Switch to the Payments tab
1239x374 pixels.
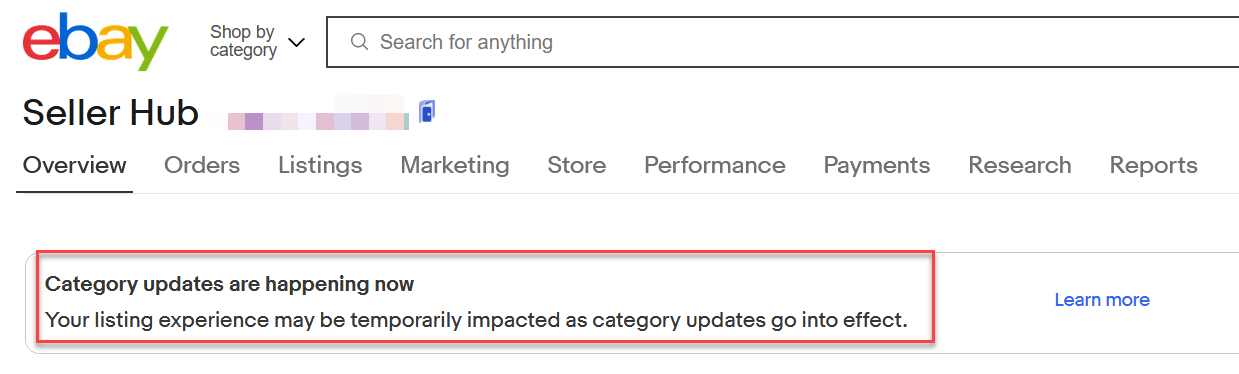click(x=877, y=165)
